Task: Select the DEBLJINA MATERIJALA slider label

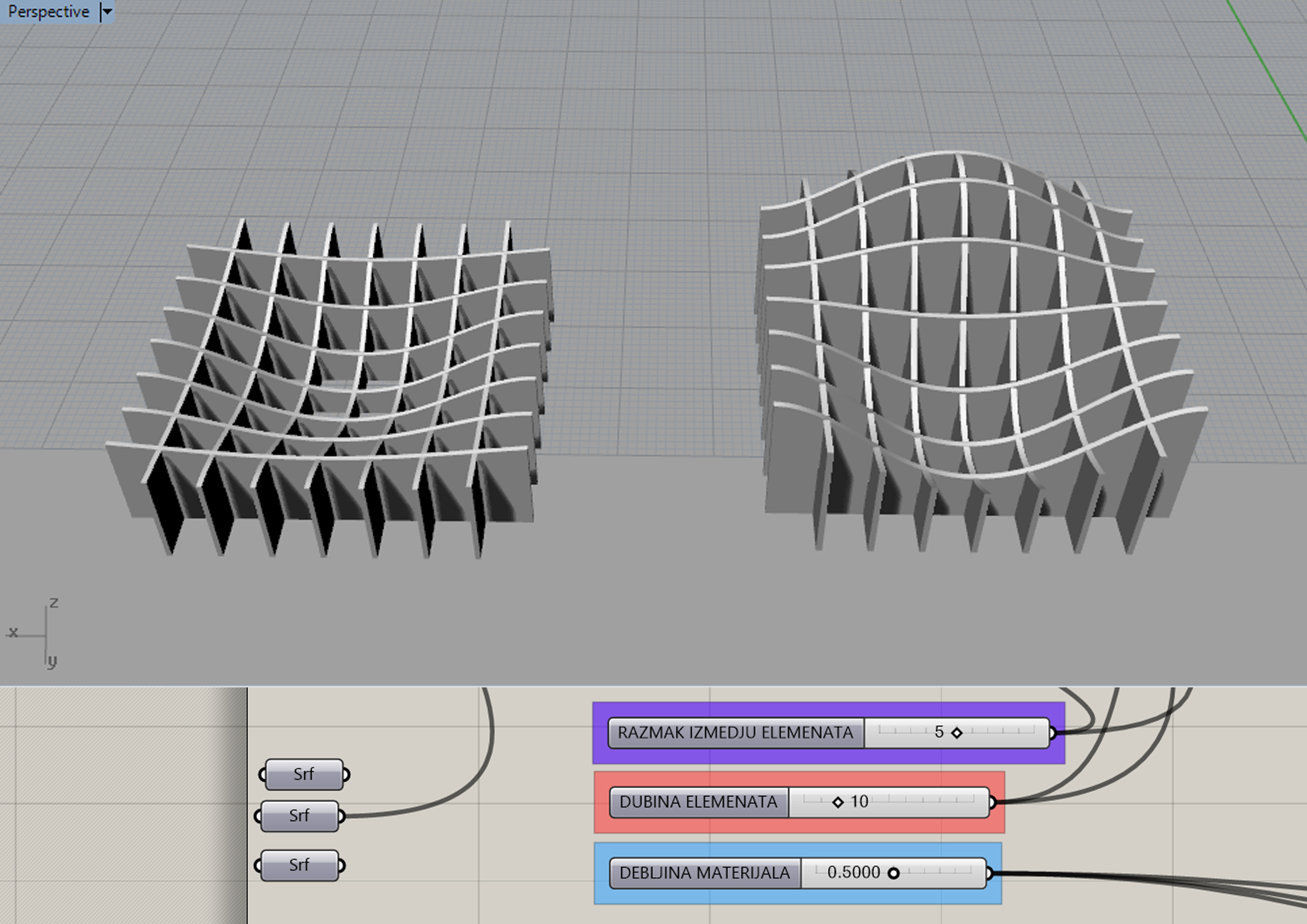Action: click(705, 873)
